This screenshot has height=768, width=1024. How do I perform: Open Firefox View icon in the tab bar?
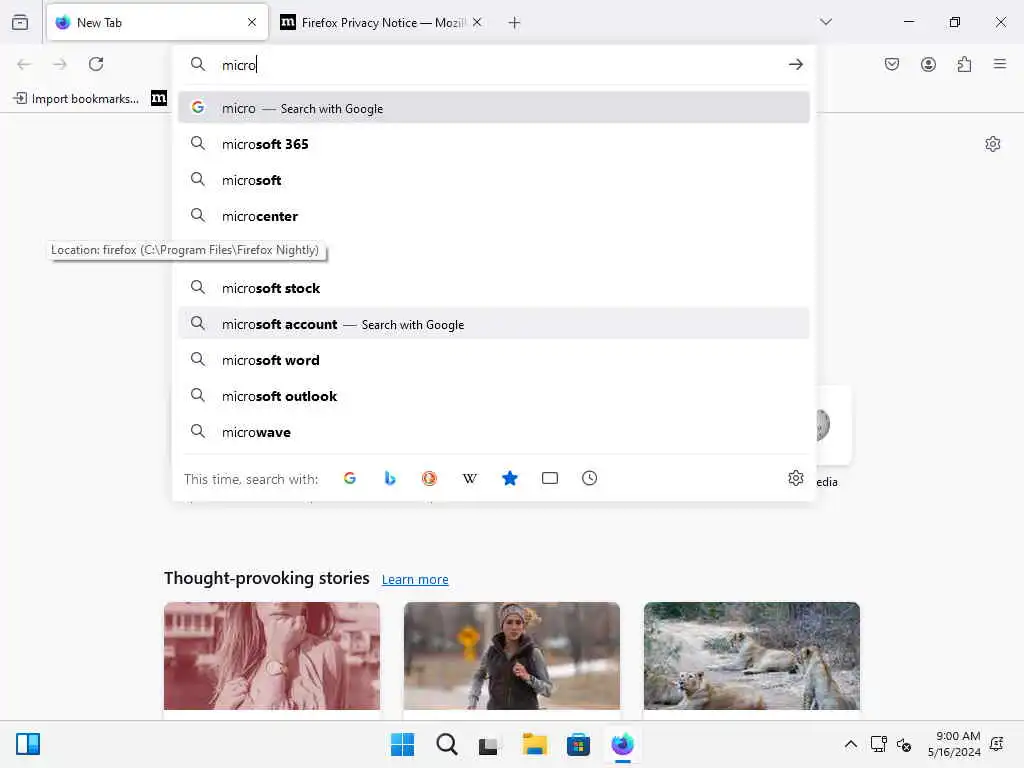pos(20,22)
